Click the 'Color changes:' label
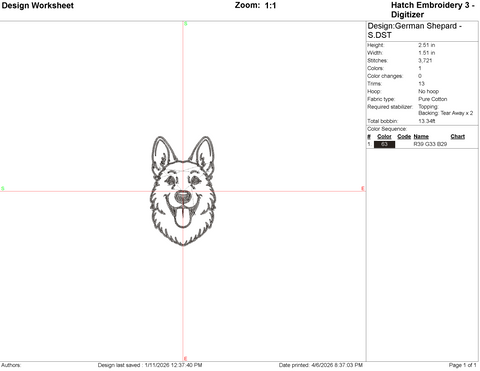 tap(385, 76)
